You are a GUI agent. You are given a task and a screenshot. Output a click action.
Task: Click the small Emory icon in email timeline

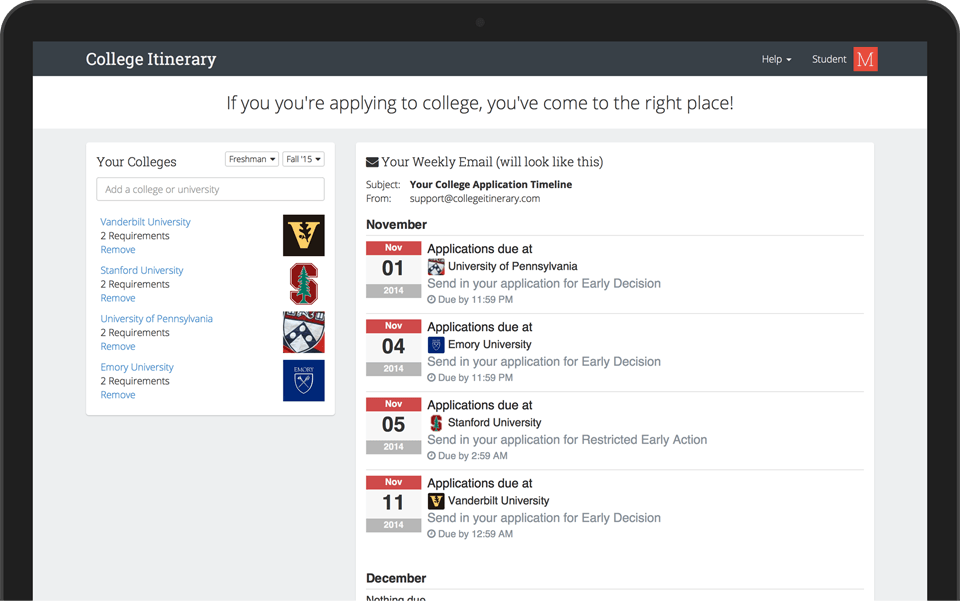(436, 345)
